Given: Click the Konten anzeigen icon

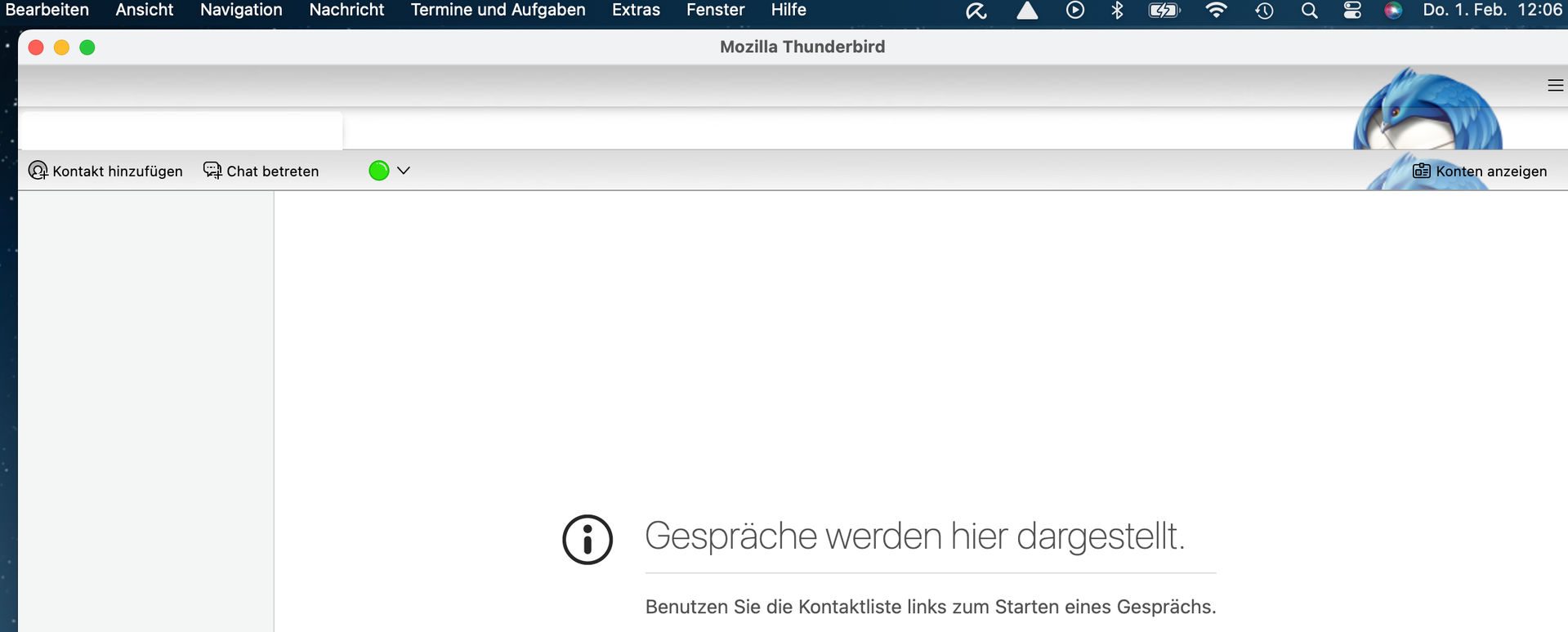Looking at the screenshot, I should click(x=1421, y=171).
